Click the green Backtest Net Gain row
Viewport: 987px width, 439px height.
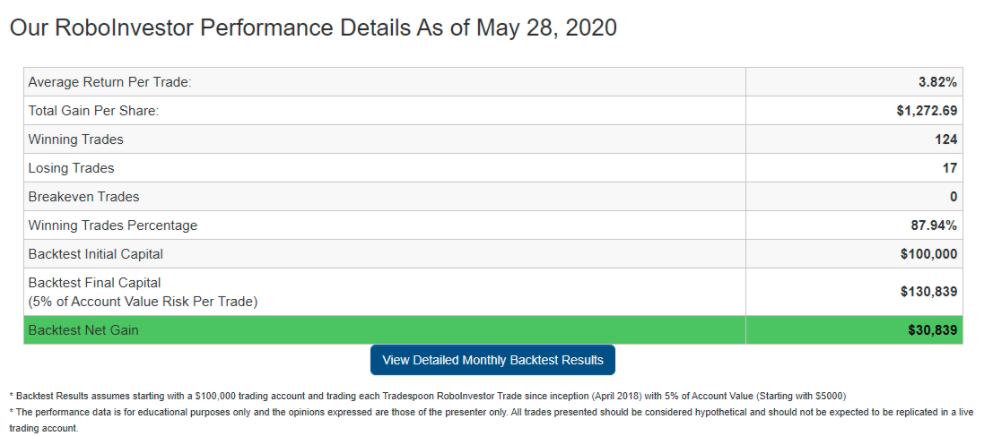point(494,330)
